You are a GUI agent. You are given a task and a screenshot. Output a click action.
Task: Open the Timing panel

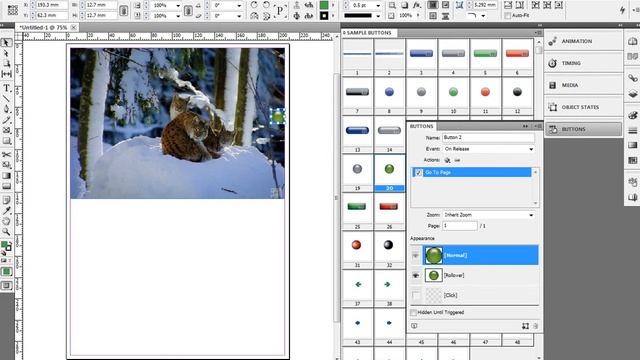(584, 63)
